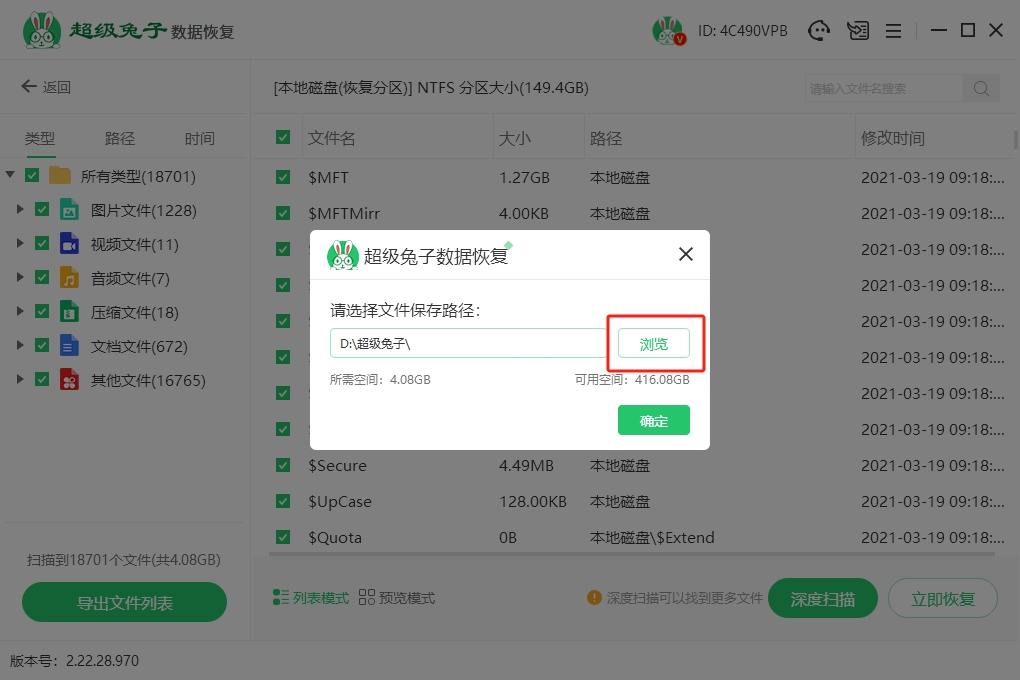
Task: Click the user avatar icon beside ID
Action: click(667, 31)
